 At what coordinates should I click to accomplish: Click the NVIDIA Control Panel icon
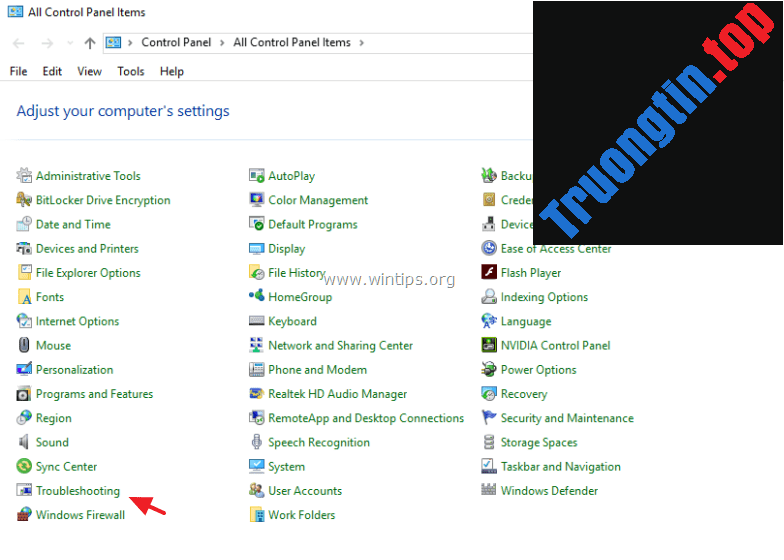(x=489, y=345)
